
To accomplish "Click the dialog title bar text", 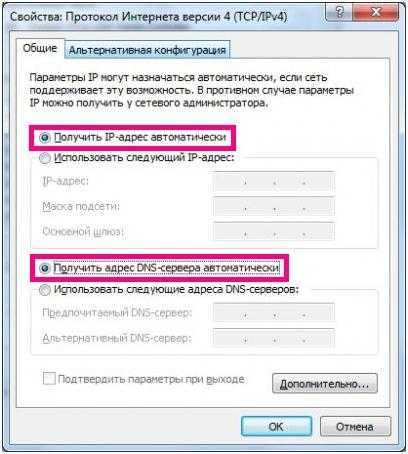I will [148, 16].
